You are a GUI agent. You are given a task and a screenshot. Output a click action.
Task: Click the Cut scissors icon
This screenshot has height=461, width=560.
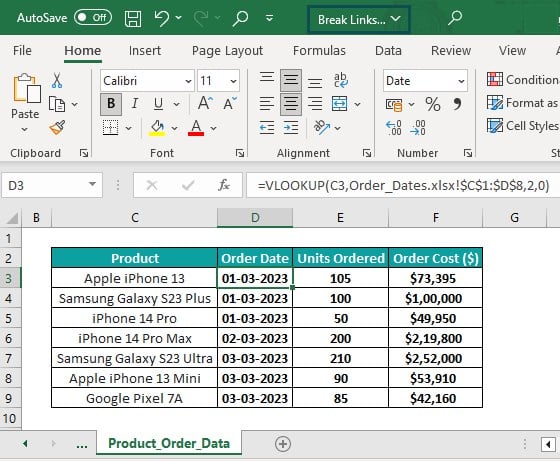point(57,80)
